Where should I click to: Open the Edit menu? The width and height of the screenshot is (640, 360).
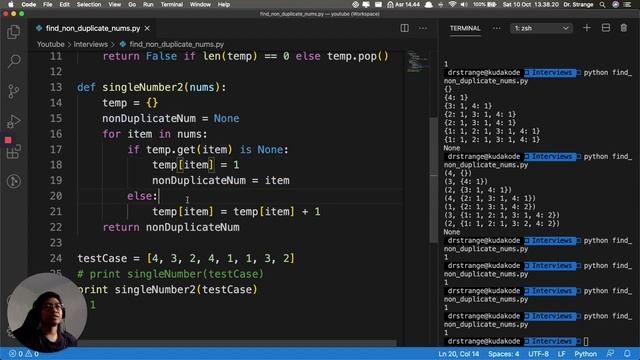point(64,4)
